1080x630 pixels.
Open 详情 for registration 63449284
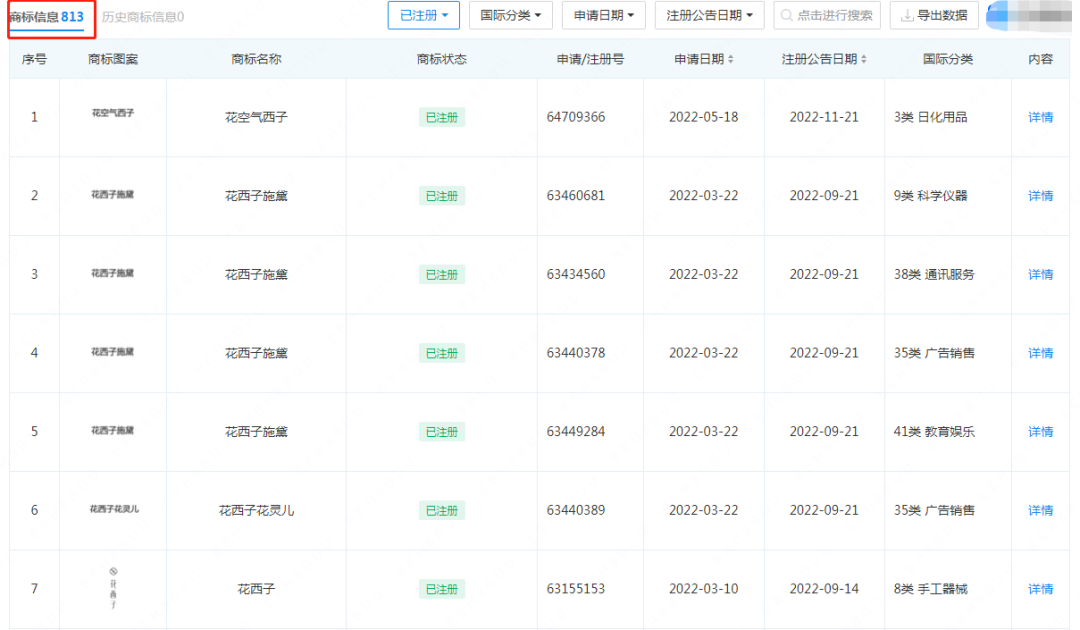1040,432
